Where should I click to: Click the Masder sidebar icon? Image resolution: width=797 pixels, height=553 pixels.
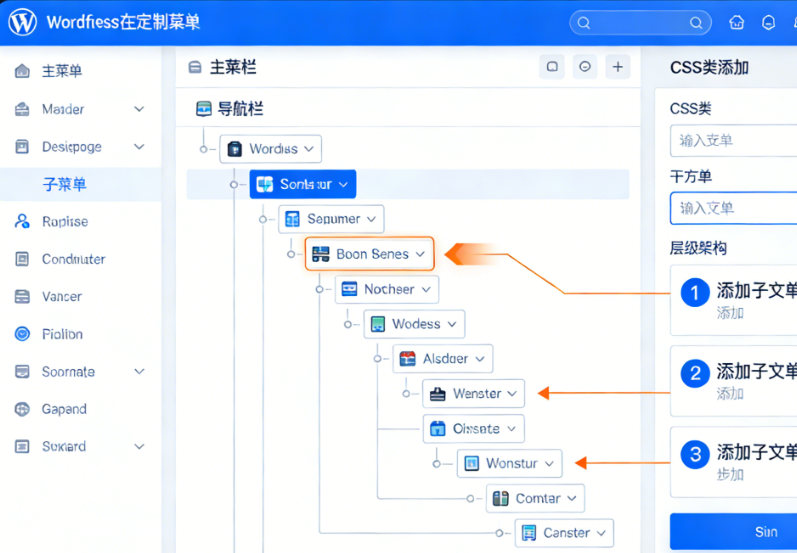22,109
